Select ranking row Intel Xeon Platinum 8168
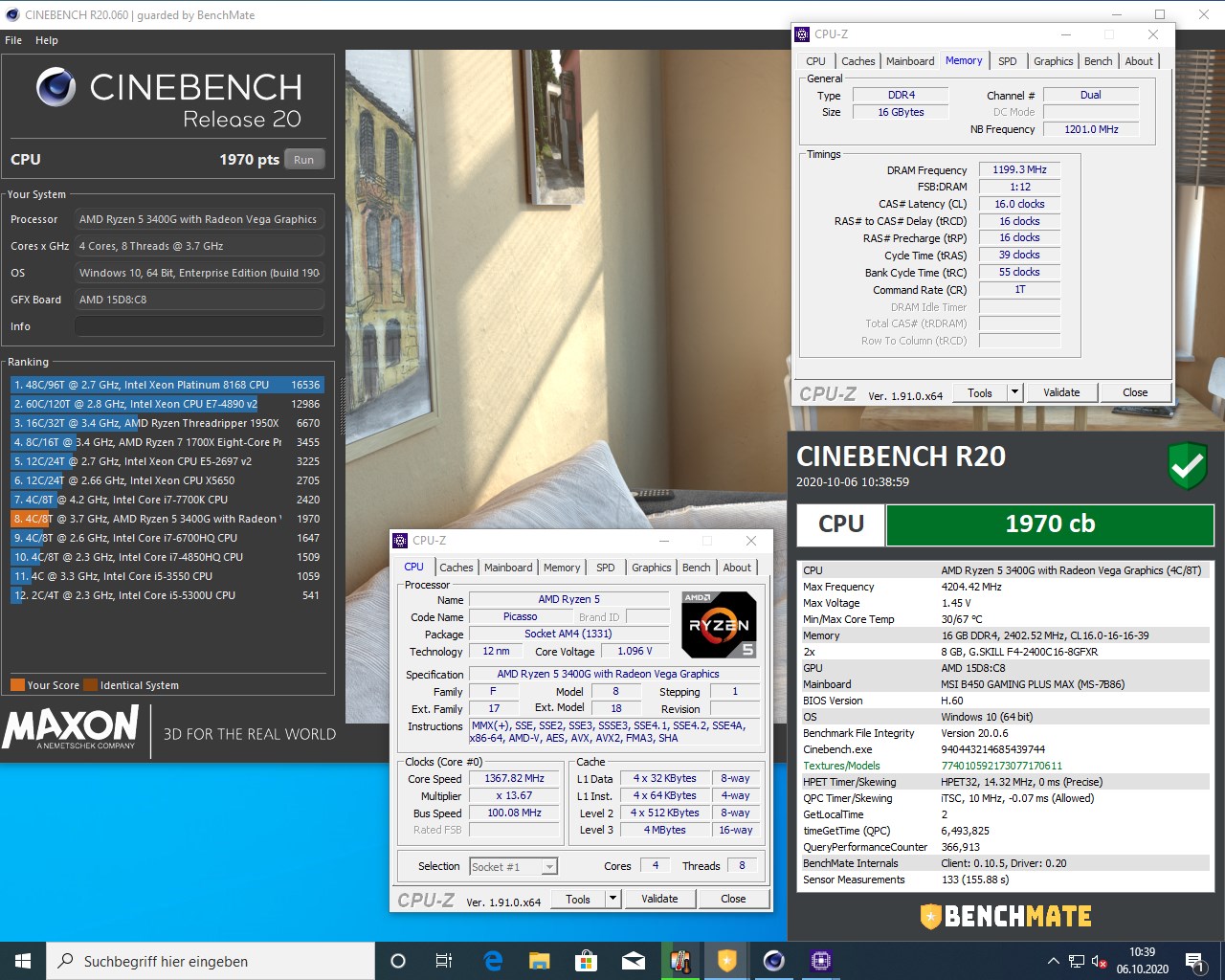This screenshot has height=980, width=1225. 167,385
